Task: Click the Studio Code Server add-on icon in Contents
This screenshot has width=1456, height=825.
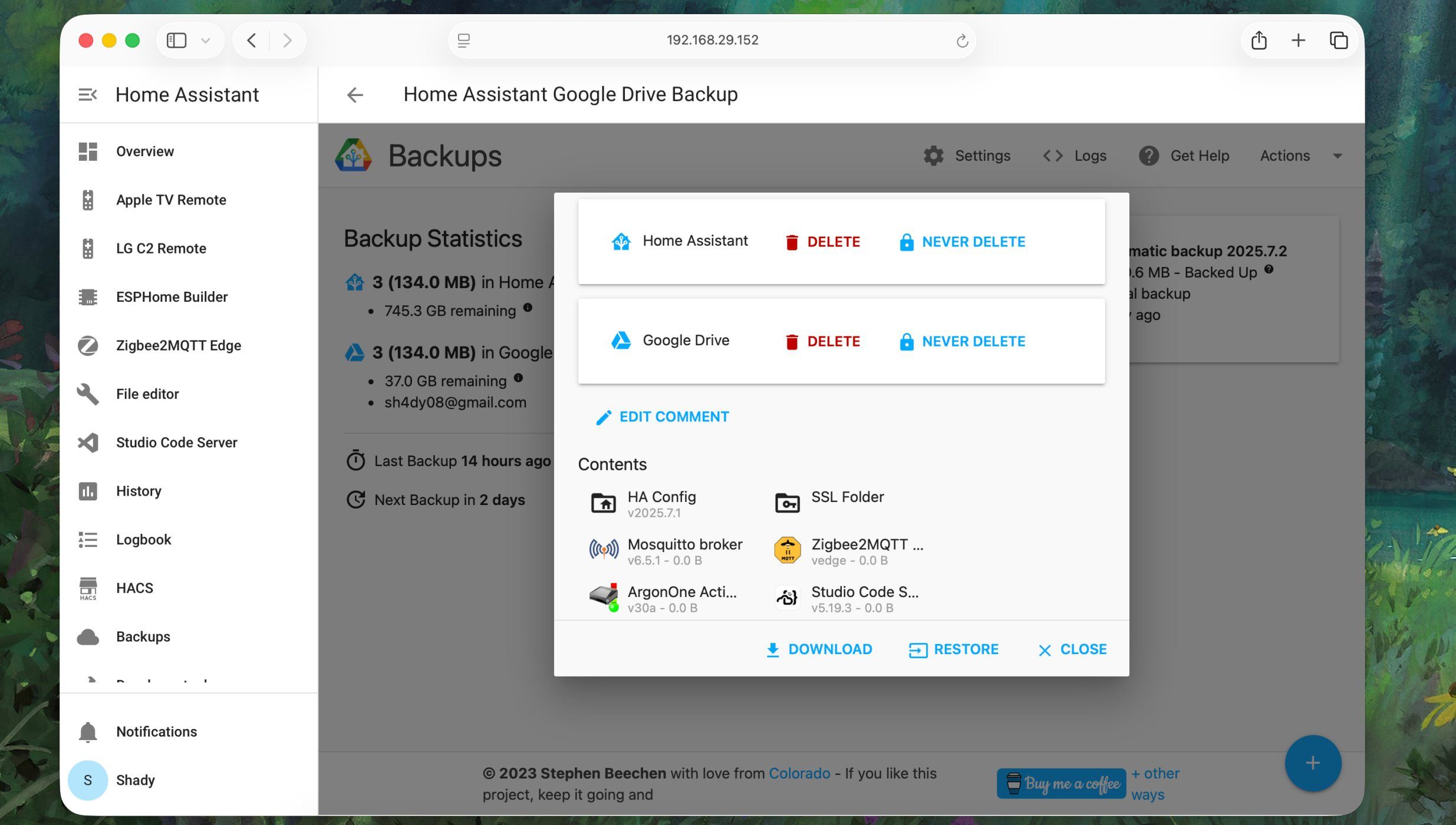Action: point(787,598)
